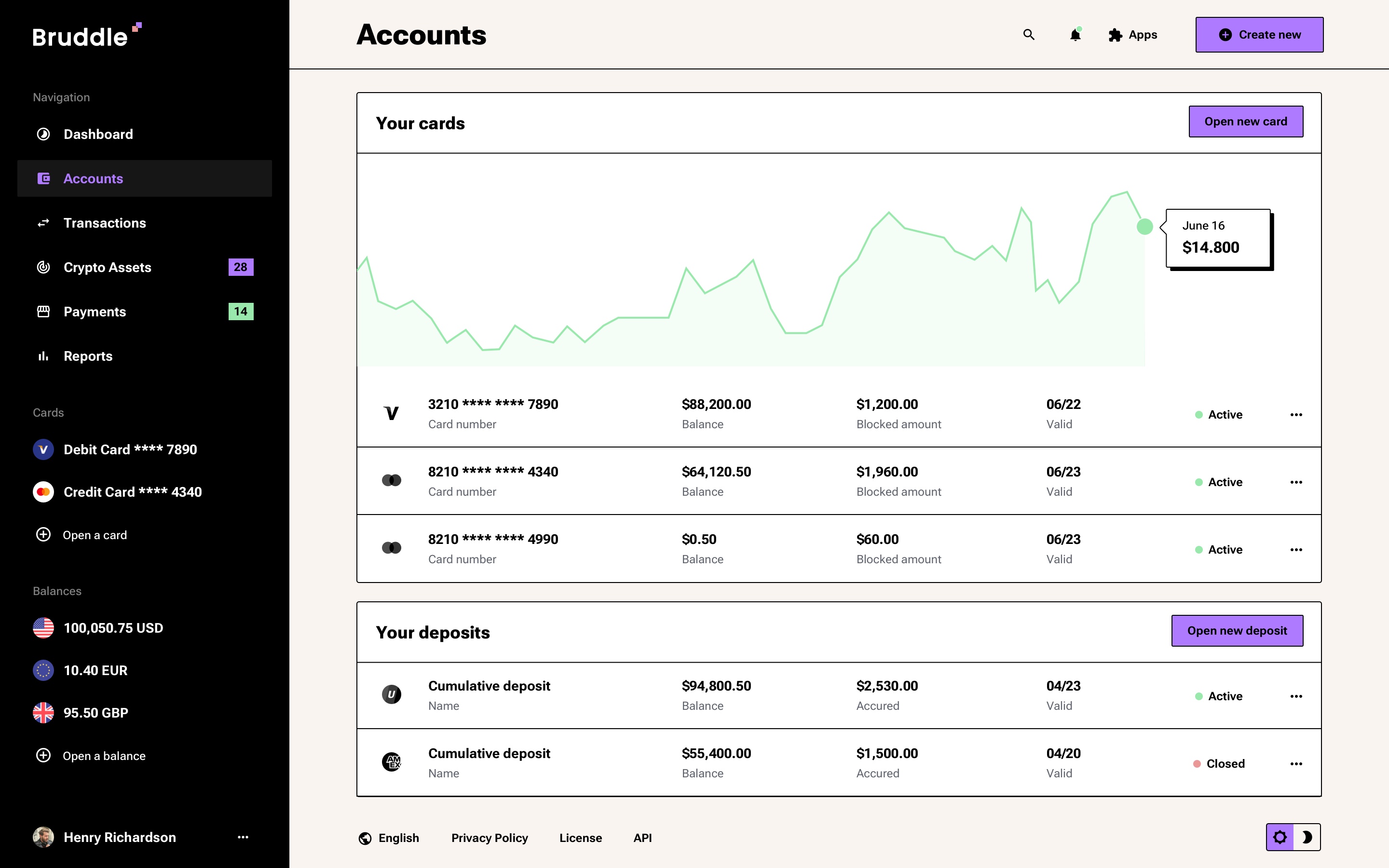Image resolution: width=1389 pixels, height=868 pixels.
Task: Click the June 16 chart data point
Action: click(x=1144, y=227)
